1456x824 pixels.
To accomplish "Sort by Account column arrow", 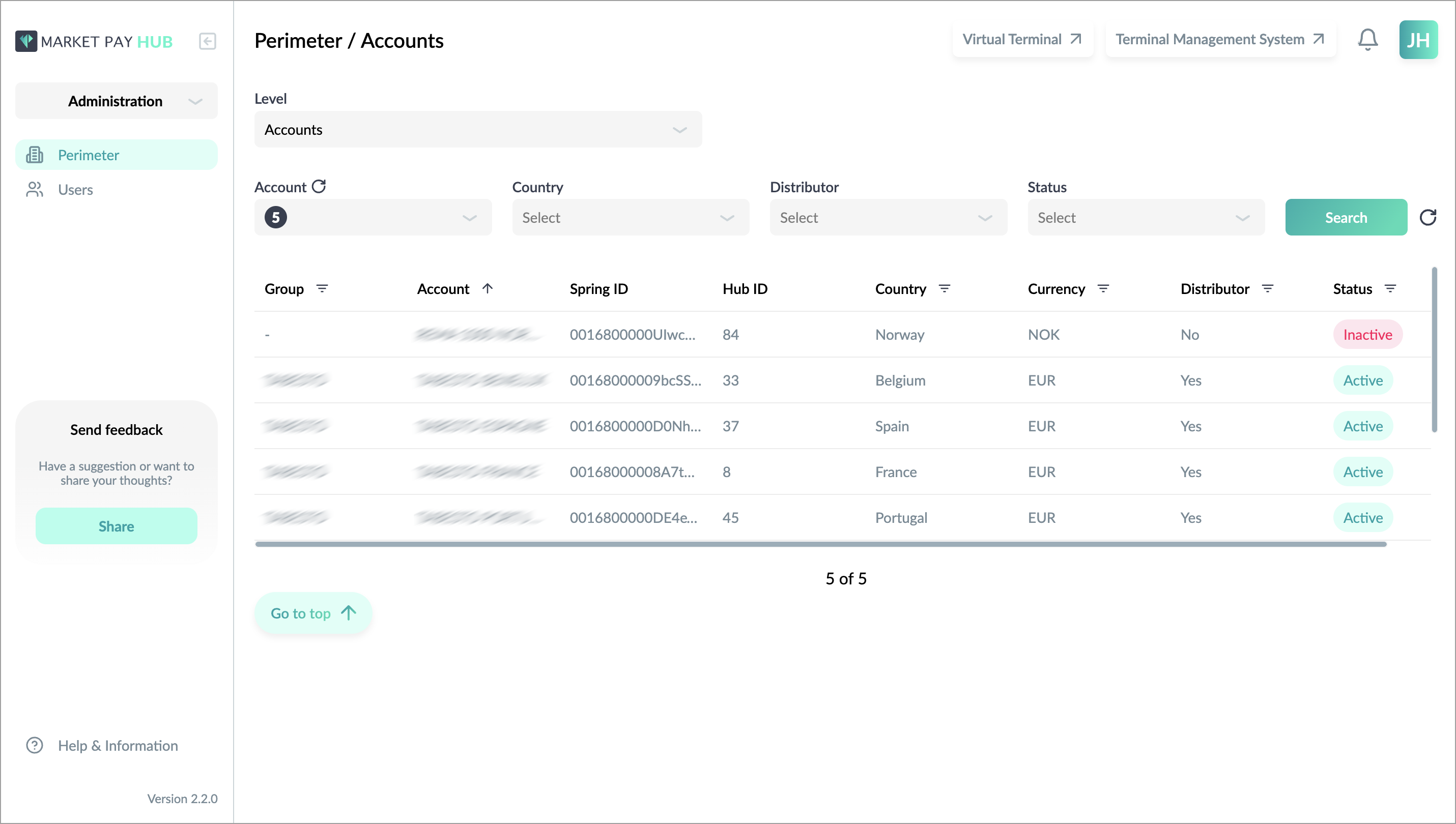I will pyautogui.click(x=488, y=288).
